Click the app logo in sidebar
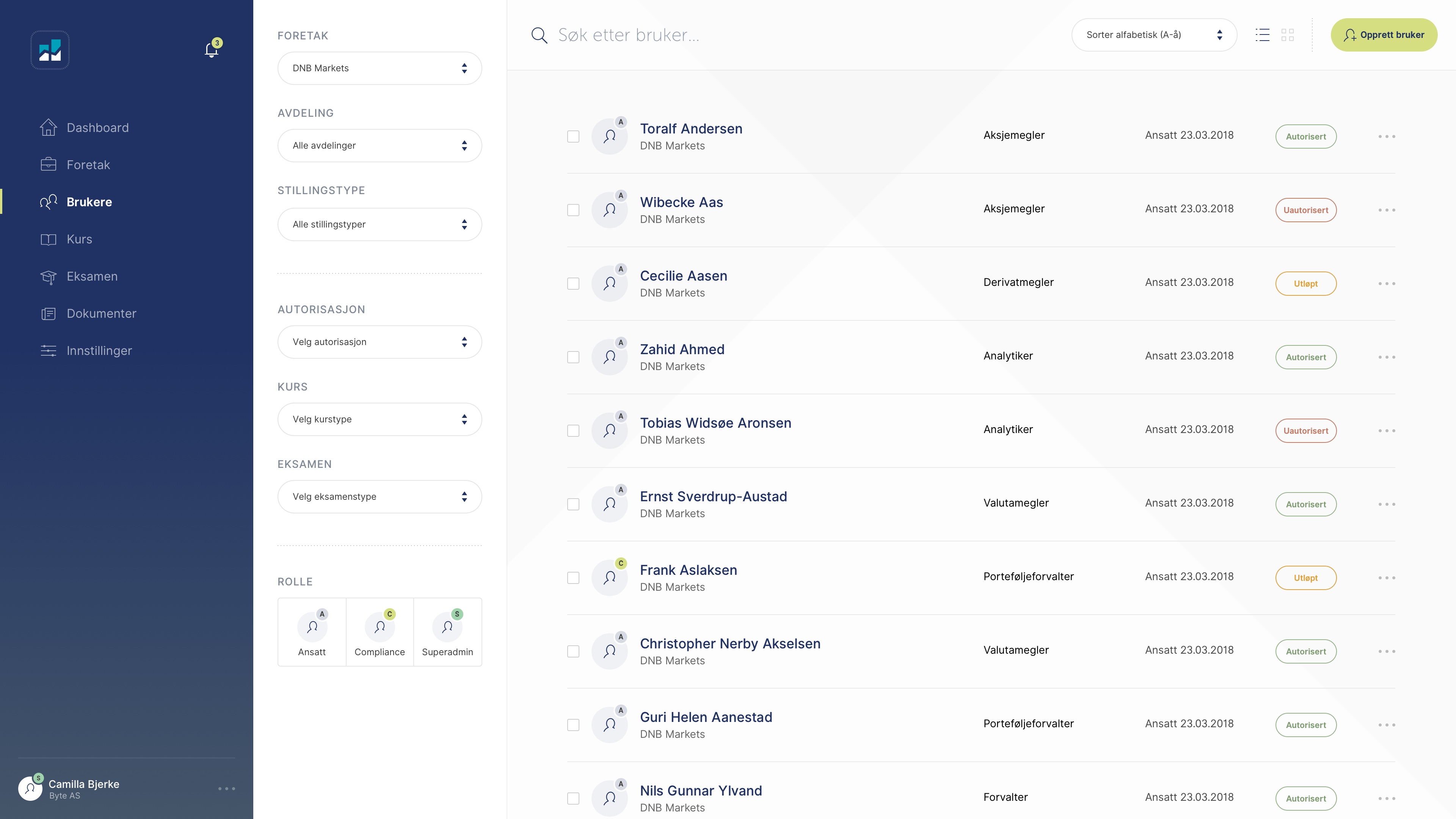The image size is (1456, 819). coord(50,50)
